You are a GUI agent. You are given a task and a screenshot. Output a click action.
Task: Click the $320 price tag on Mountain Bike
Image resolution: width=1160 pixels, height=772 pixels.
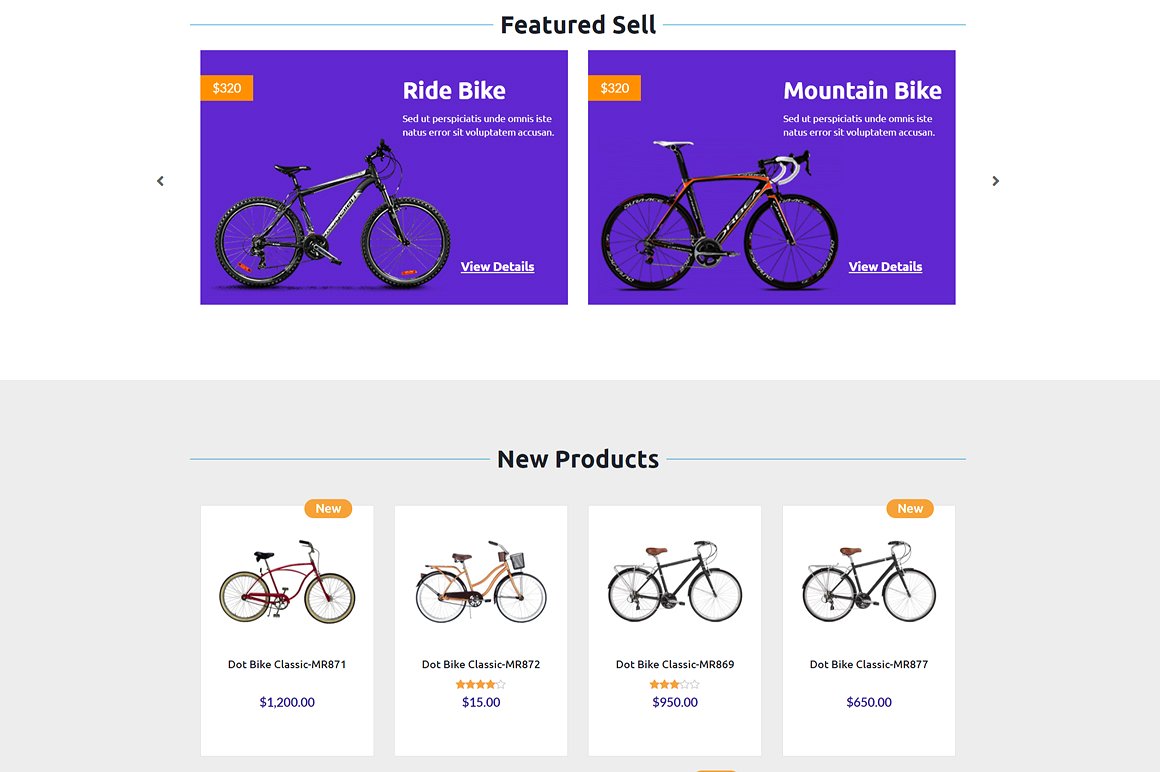point(615,88)
